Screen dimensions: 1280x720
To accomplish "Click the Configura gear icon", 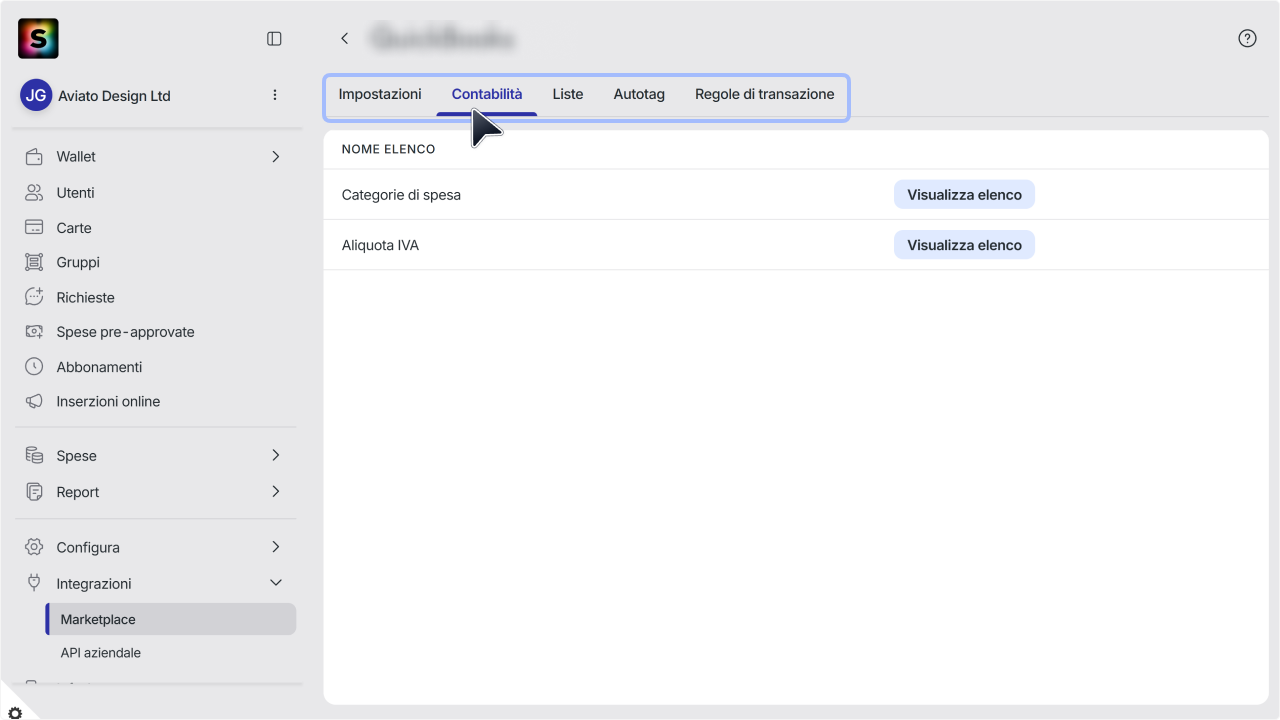I will [34, 547].
